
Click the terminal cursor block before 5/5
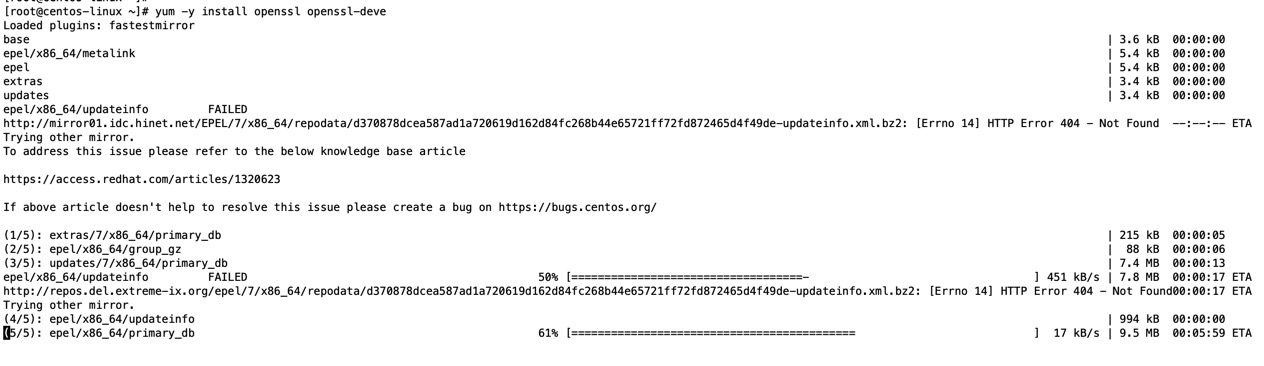(x=6, y=333)
